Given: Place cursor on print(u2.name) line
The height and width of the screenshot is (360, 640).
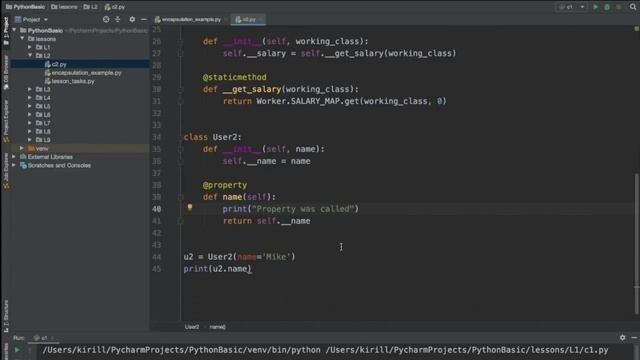Looking at the screenshot, I should (x=218, y=269).
